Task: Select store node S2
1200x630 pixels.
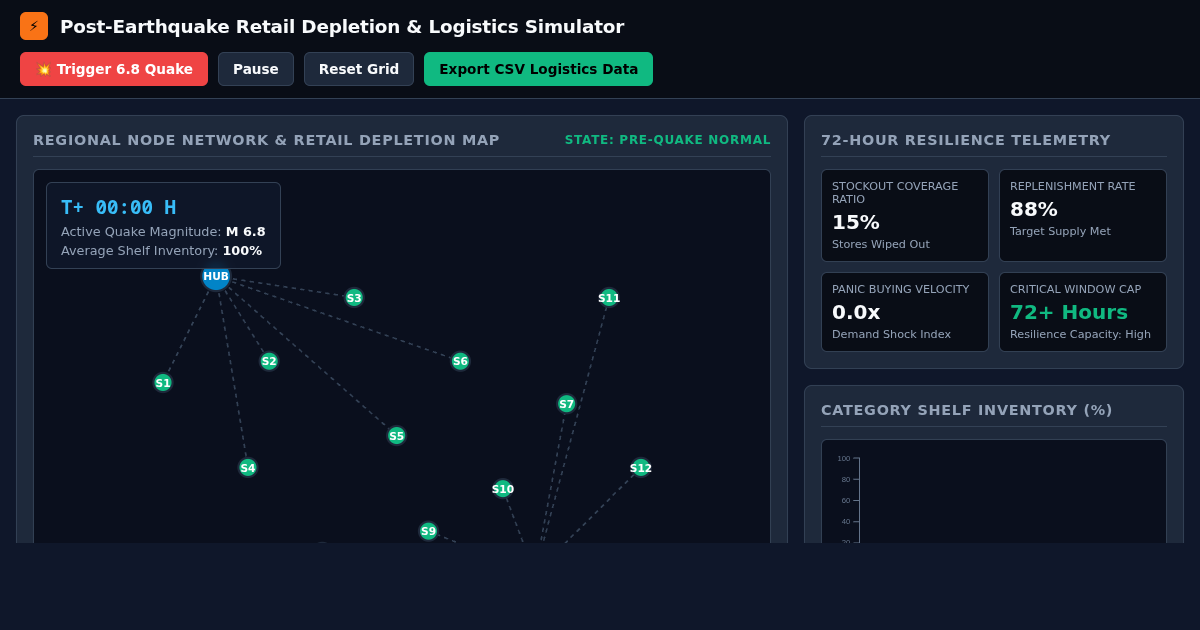Action: [x=269, y=361]
